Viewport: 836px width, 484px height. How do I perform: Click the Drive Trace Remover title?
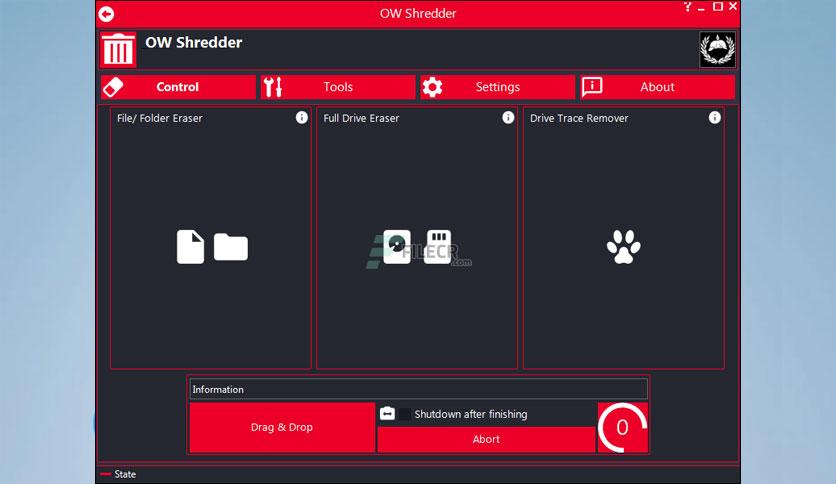pos(579,118)
